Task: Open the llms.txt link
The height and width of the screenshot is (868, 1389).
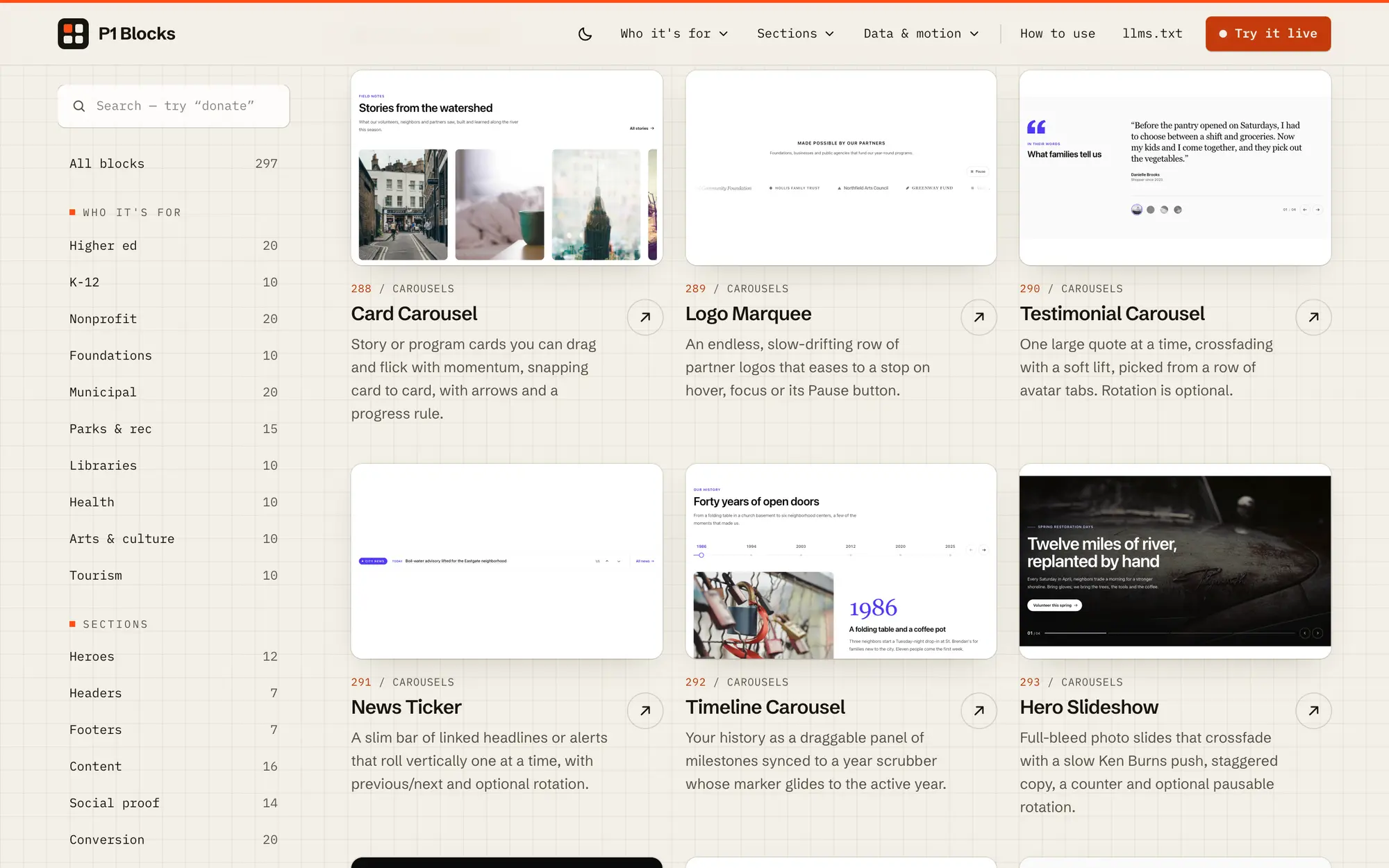Action: coord(1152,33)
